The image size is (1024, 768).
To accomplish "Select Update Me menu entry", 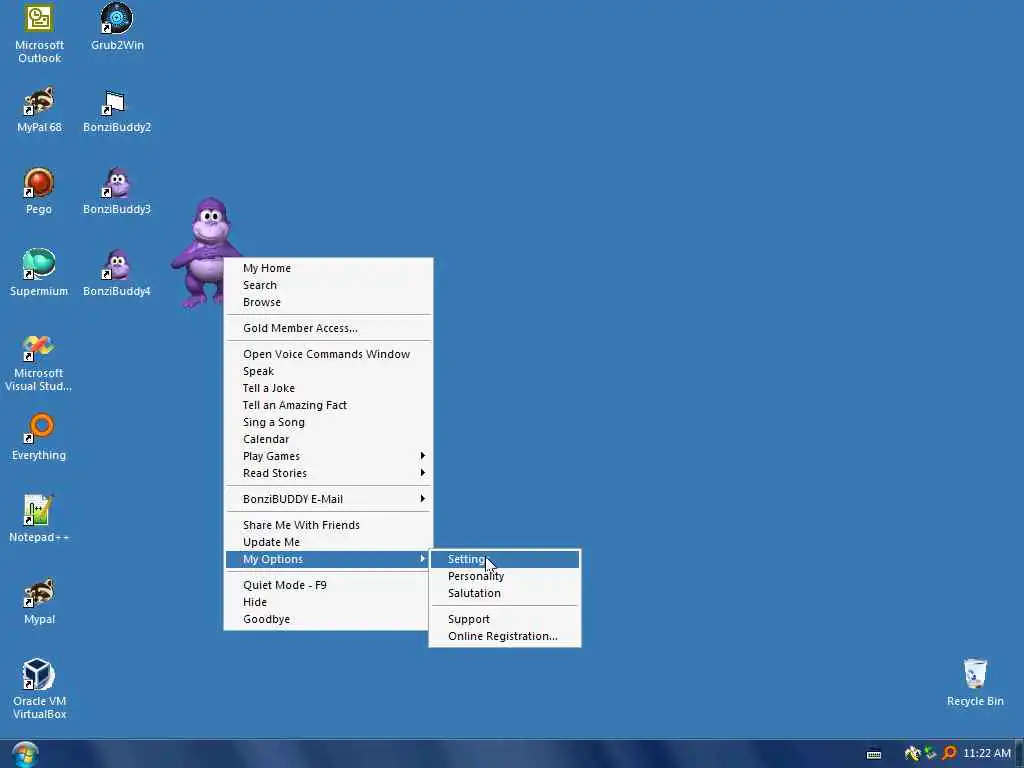I will (x=328, y=542).
